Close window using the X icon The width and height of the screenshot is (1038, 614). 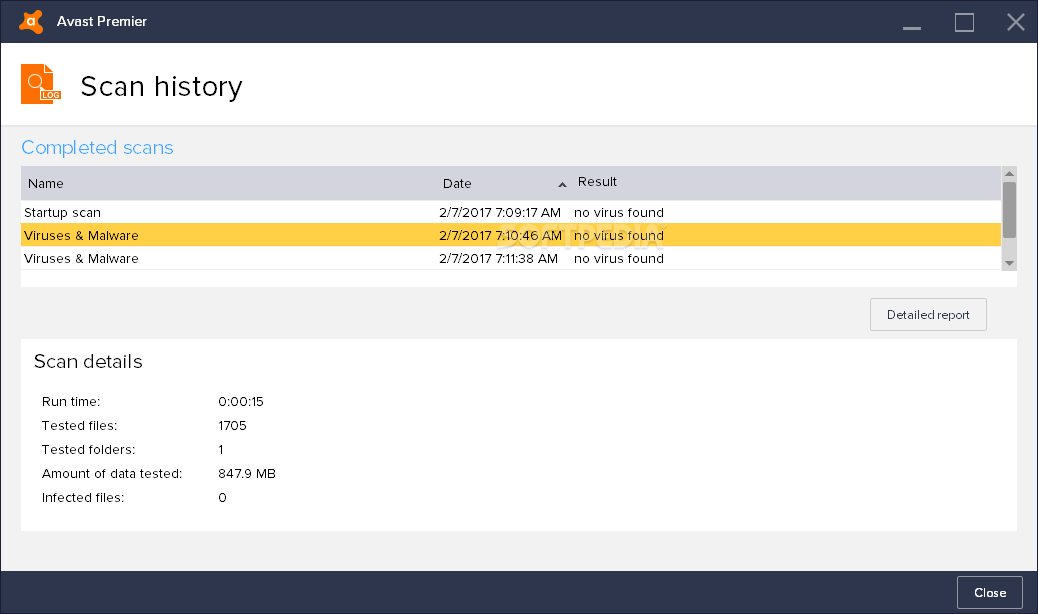(1015, 22)
